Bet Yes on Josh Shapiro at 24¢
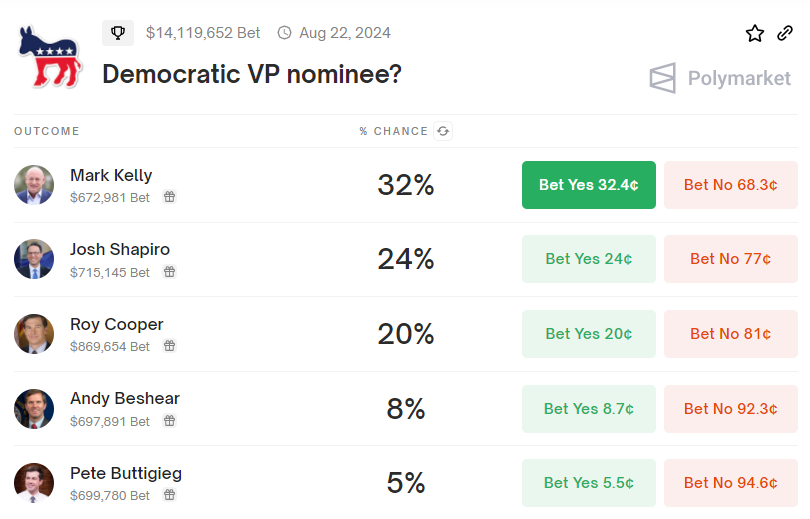This screenshot has width=810, height=519. [588, 259]
